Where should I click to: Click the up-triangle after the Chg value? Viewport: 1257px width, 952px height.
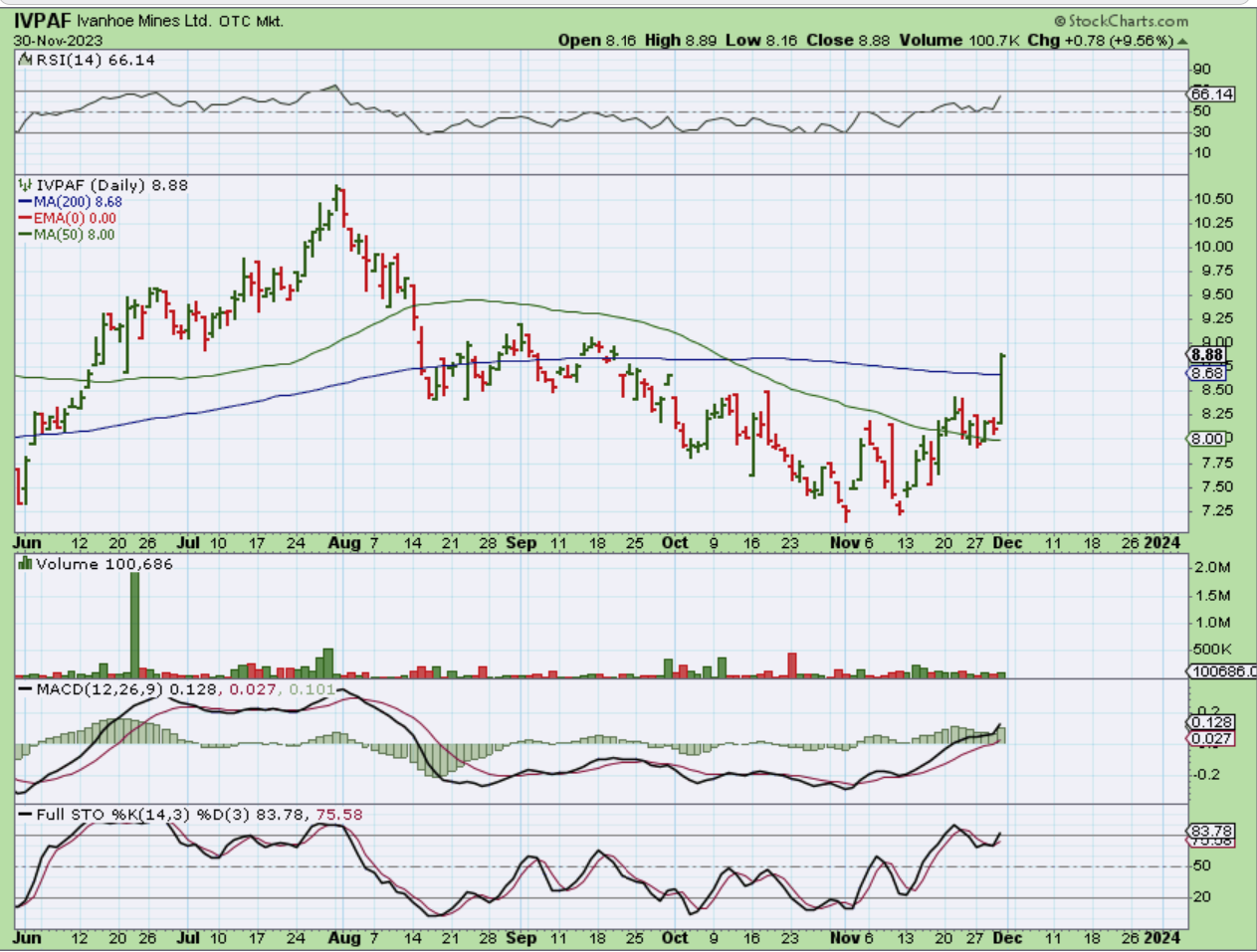[x=1182, y=41]
